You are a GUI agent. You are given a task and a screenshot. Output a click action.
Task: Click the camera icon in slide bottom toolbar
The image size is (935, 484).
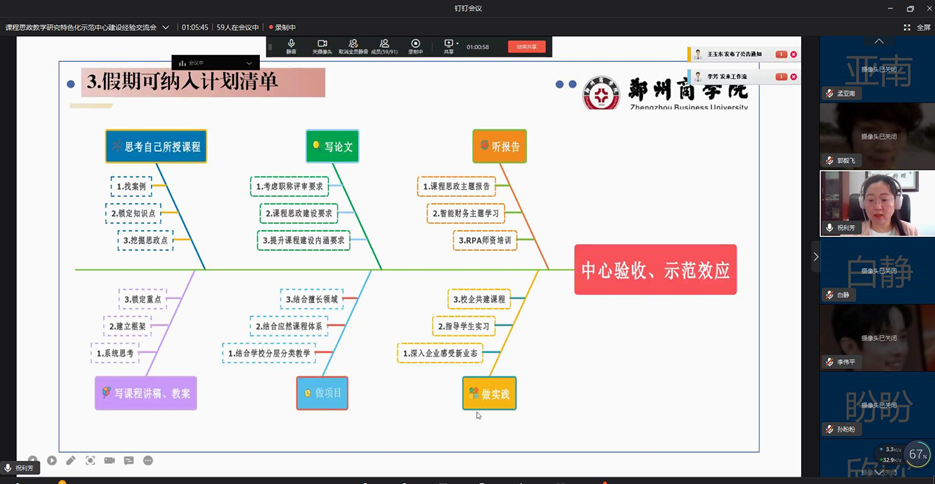point(109,461)
